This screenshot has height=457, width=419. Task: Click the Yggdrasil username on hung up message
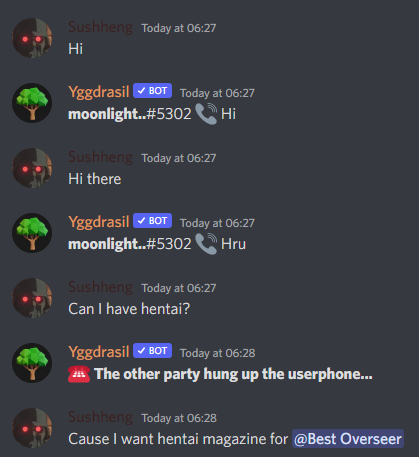pos(99,352)
